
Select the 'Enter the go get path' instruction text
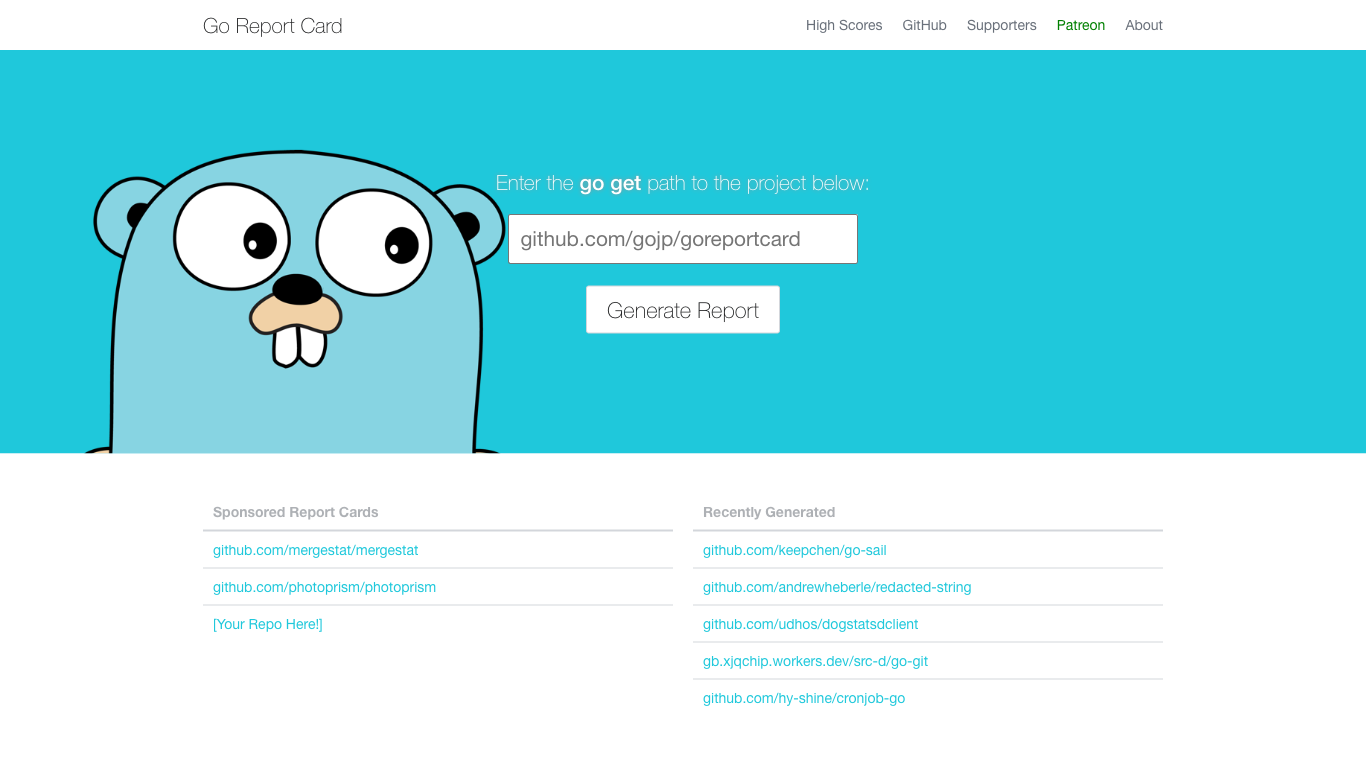[x=683, y=183]
